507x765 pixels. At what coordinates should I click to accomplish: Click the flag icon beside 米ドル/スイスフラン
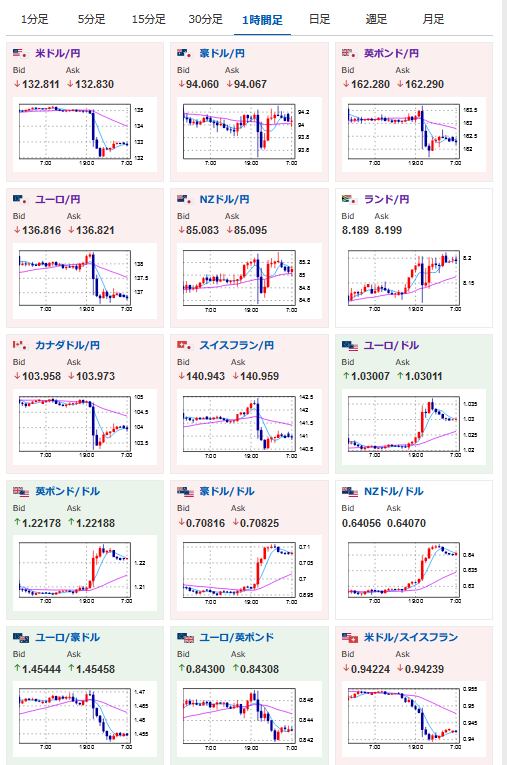(350, 637)
